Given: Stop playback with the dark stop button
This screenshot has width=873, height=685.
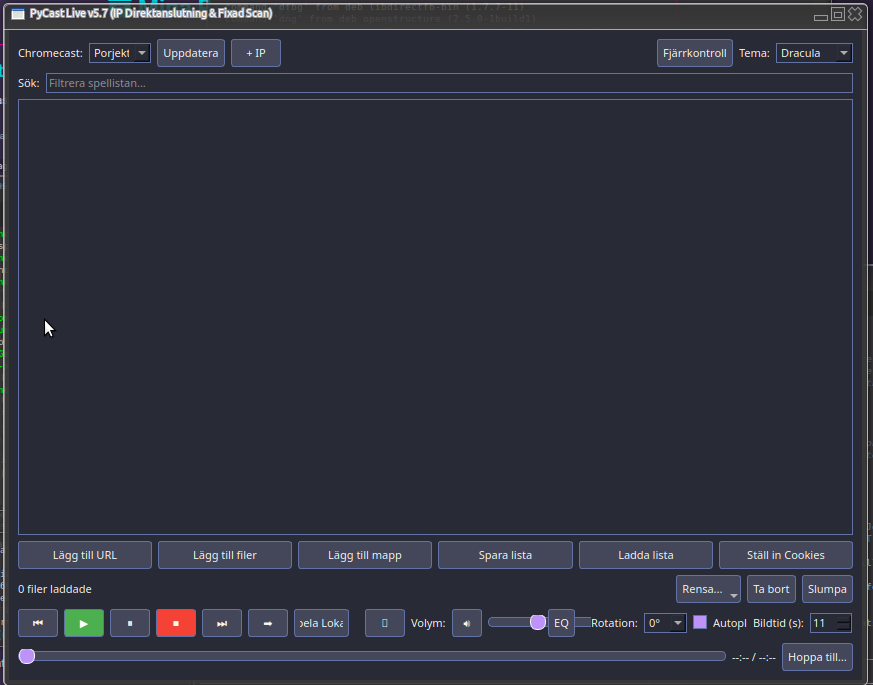Looking at the screenshot, I should pyautogui.click(x=130, y=623).
